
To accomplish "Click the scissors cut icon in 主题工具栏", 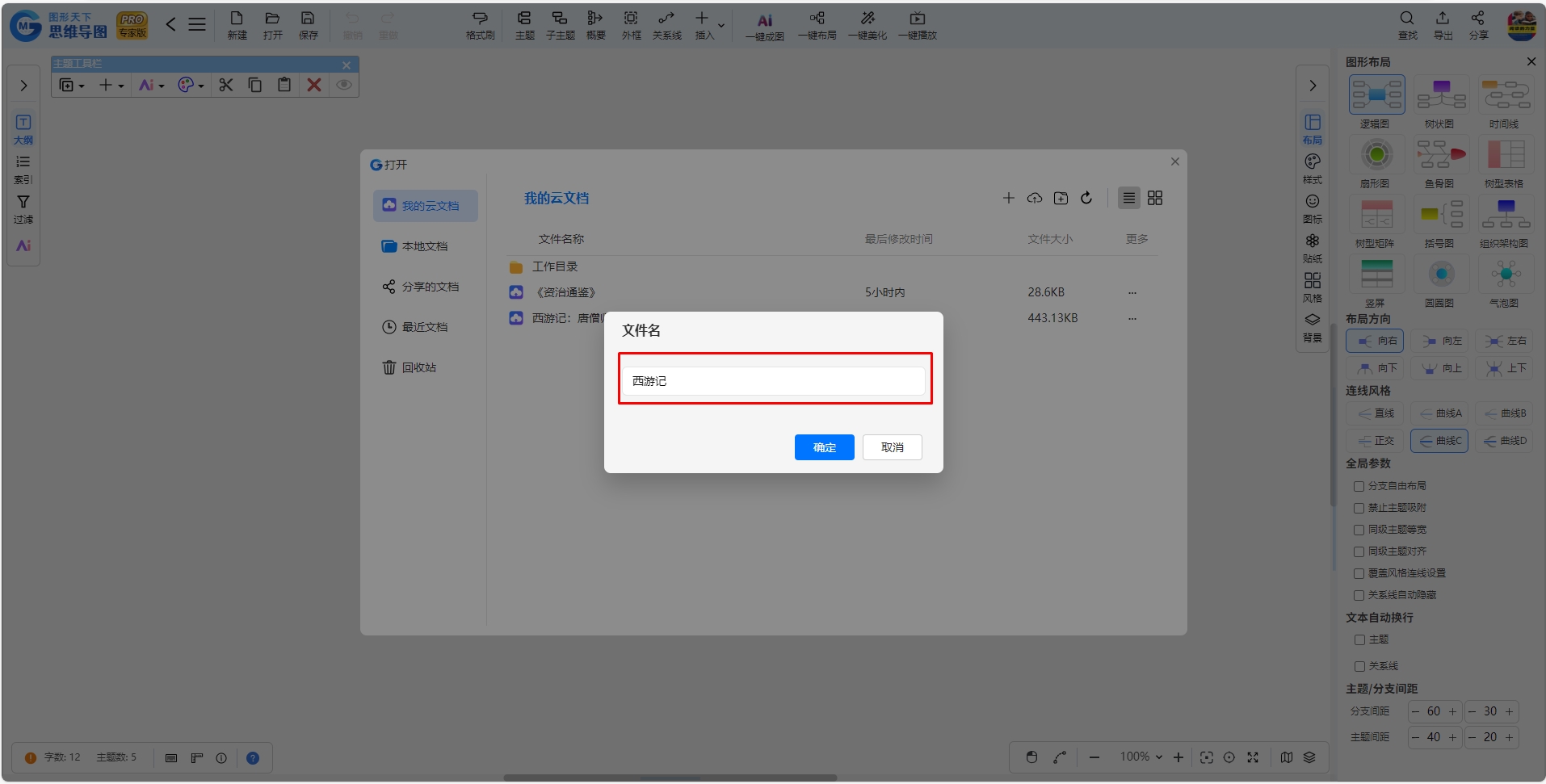I will [x=226, y=85].
